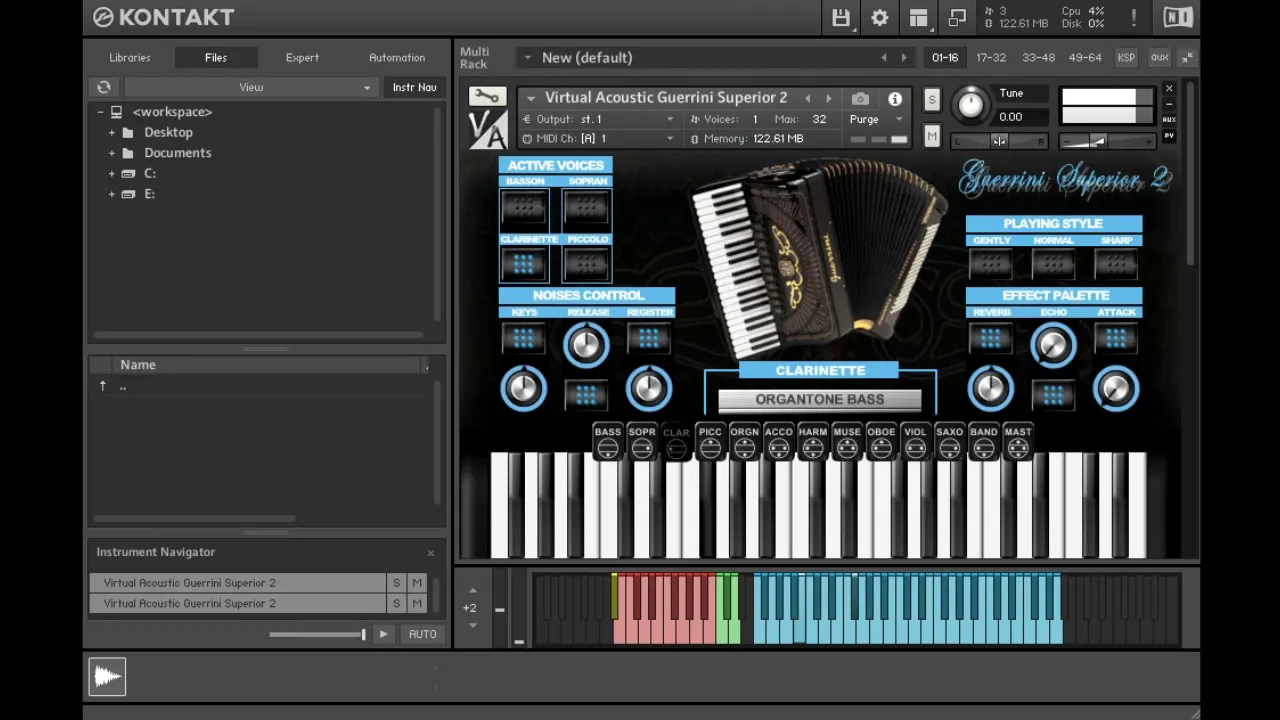Image resolution: width=1280 pixels, height=720 pixels.
Task: Switch to the Libraries tab
Action: click(130, 58)
